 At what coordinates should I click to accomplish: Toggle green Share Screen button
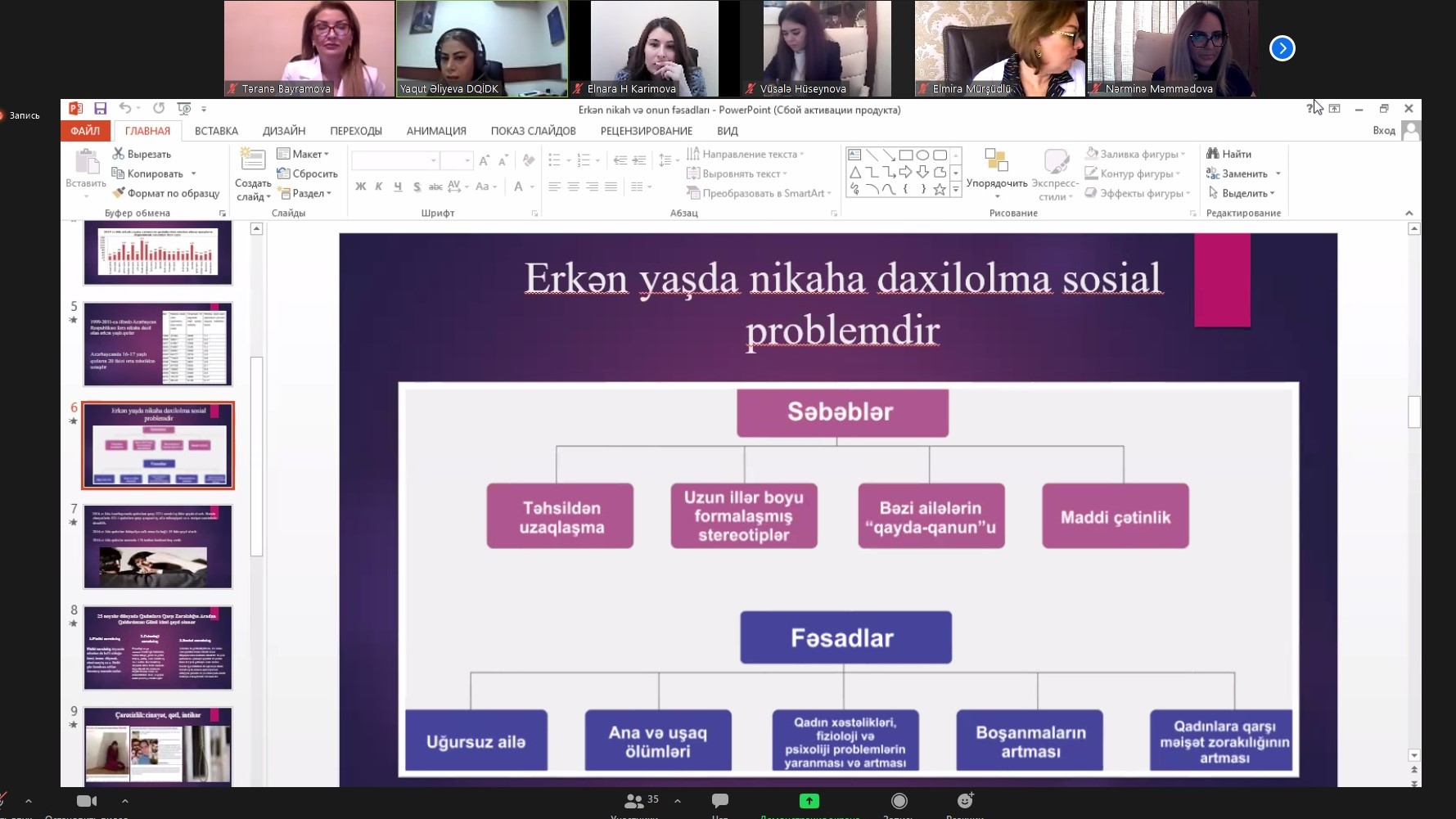click(x=809, y=801)
